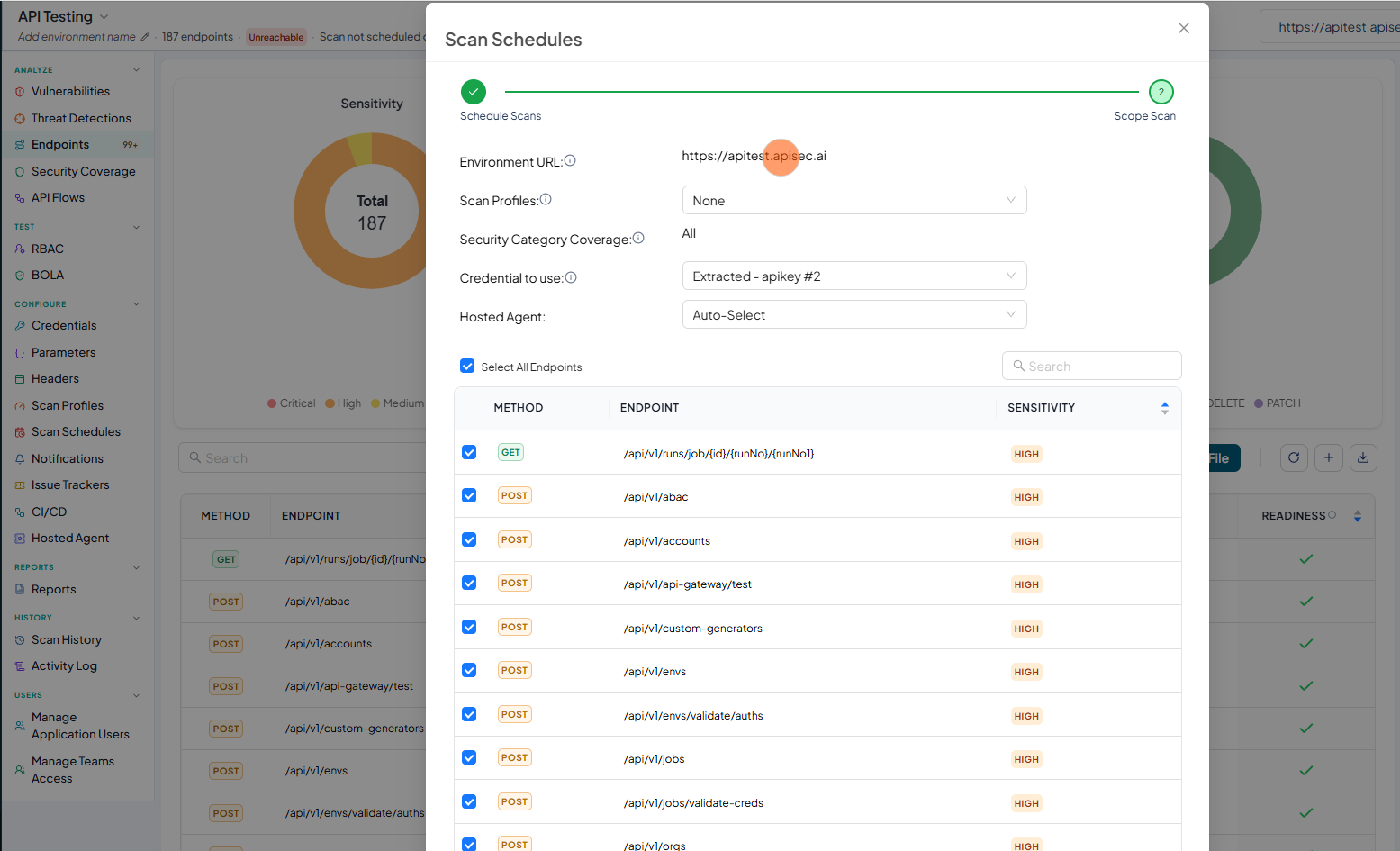Click the refresh icon button

coord(1294,457)
